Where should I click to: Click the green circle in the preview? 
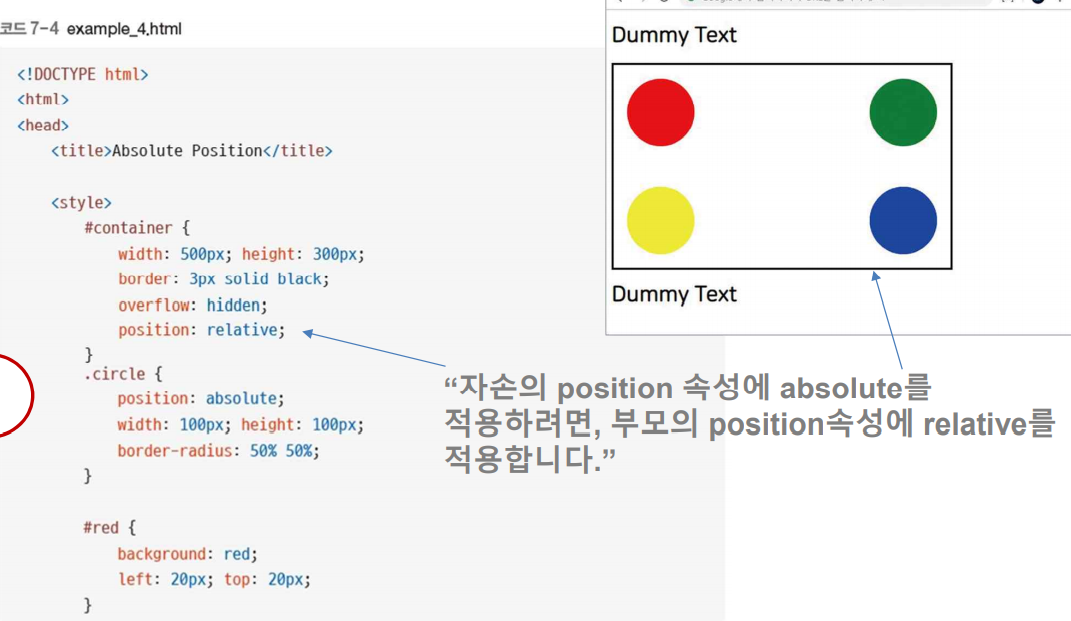tap(903, 112)
